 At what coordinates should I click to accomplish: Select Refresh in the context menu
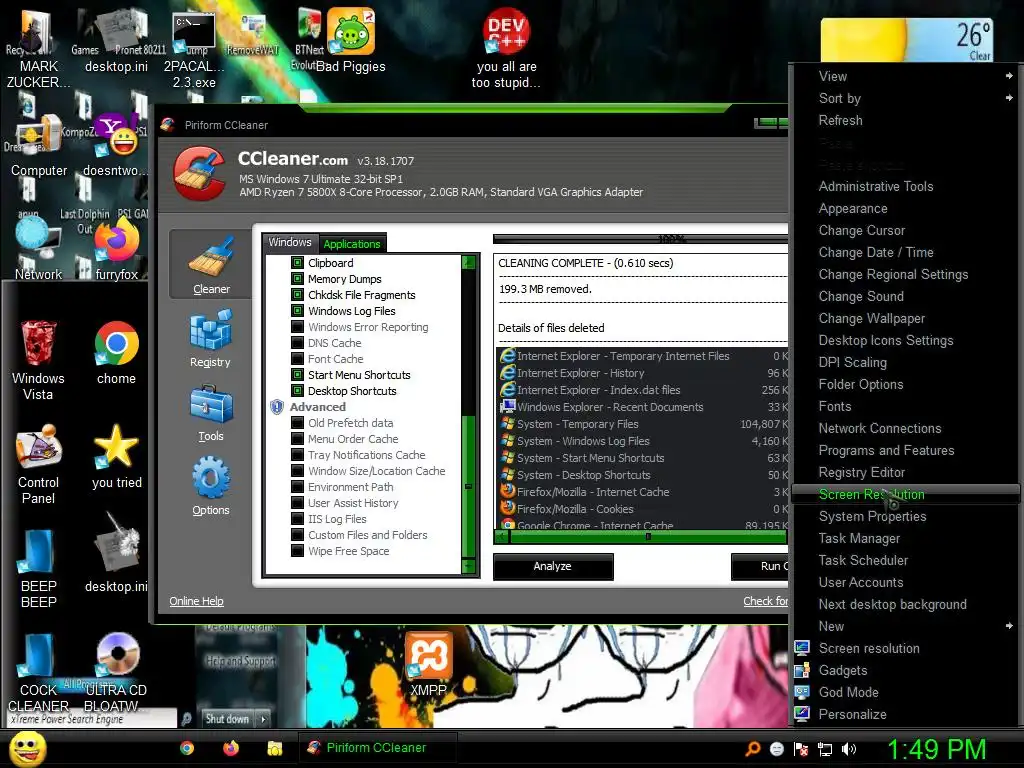point(840,120)
